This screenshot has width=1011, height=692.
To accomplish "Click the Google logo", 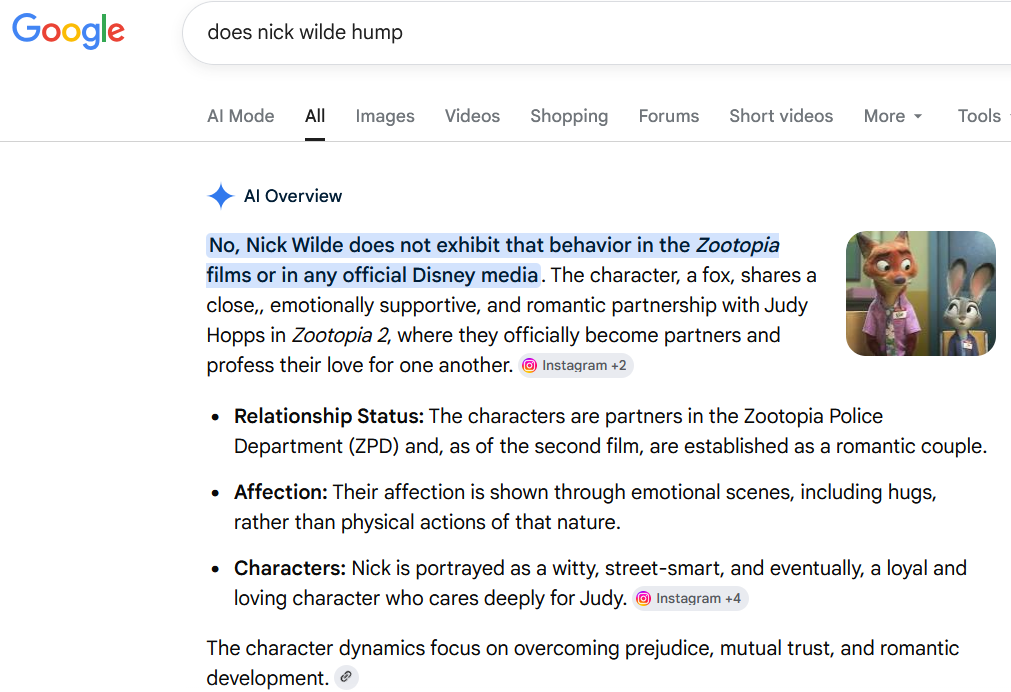I will [x=68, y=31].
